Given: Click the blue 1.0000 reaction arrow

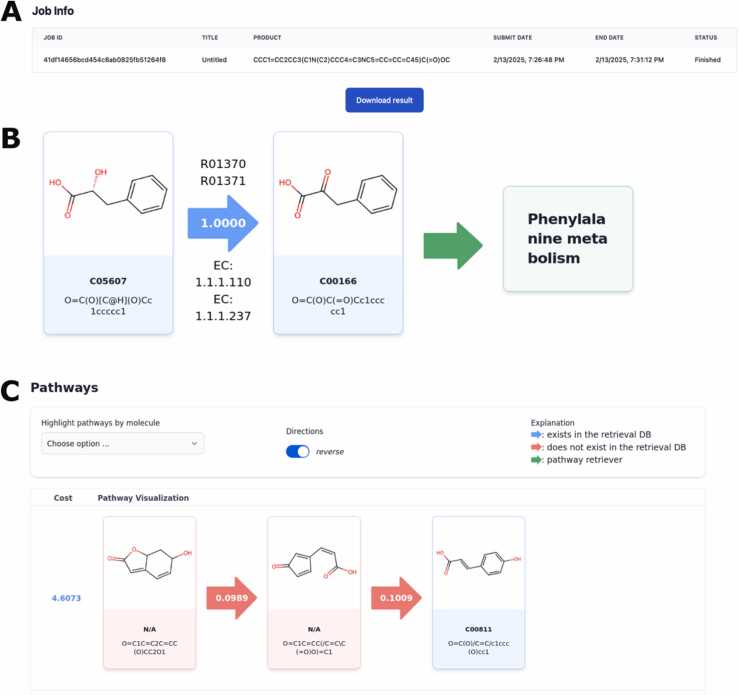Looking at the screenshot, I should 223,223.
